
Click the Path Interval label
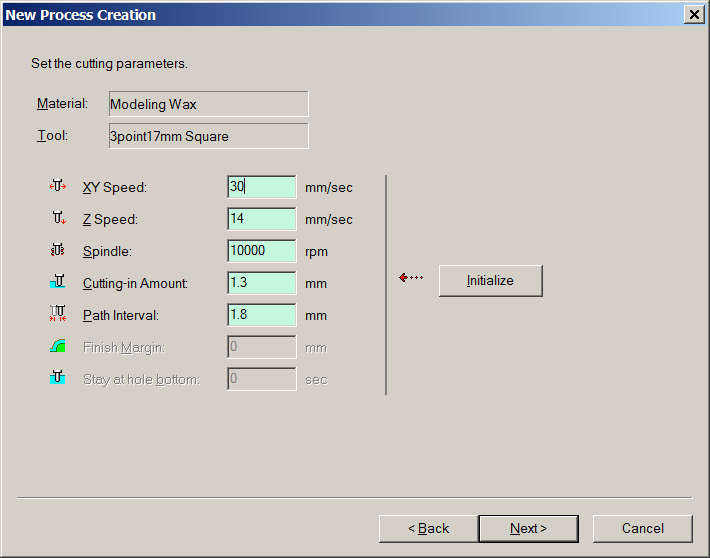coord(121,315)
